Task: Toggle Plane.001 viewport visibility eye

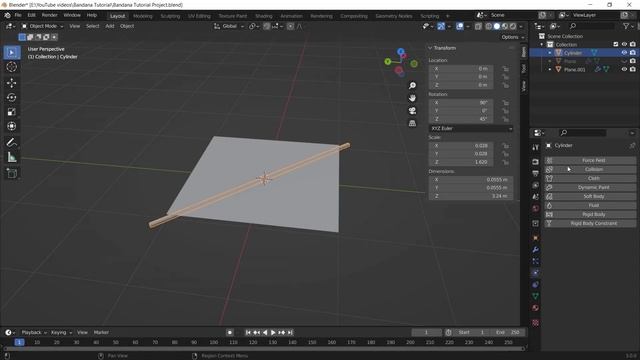Action: pyautogui.click(x=624, y=69)
